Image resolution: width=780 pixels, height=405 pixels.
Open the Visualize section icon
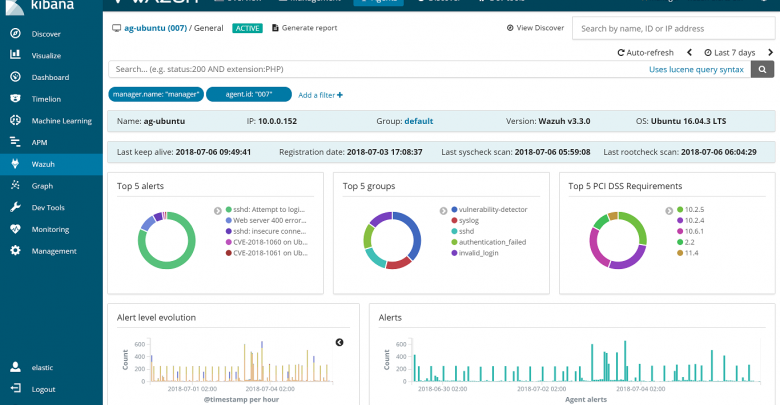[15, 55]
